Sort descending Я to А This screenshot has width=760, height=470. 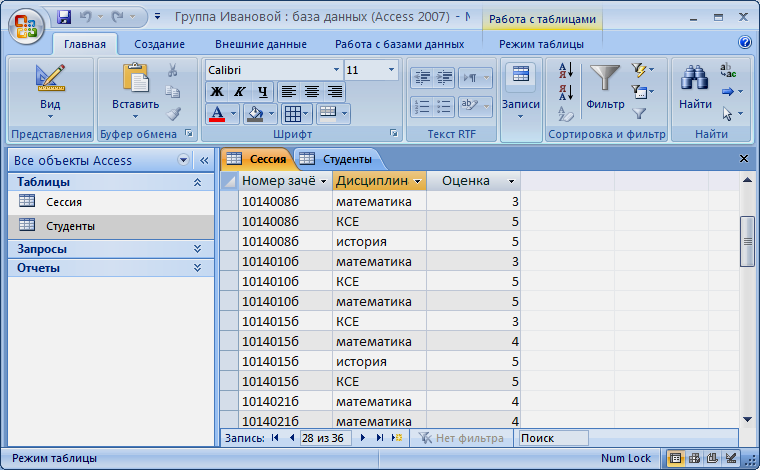click(566, 92)
